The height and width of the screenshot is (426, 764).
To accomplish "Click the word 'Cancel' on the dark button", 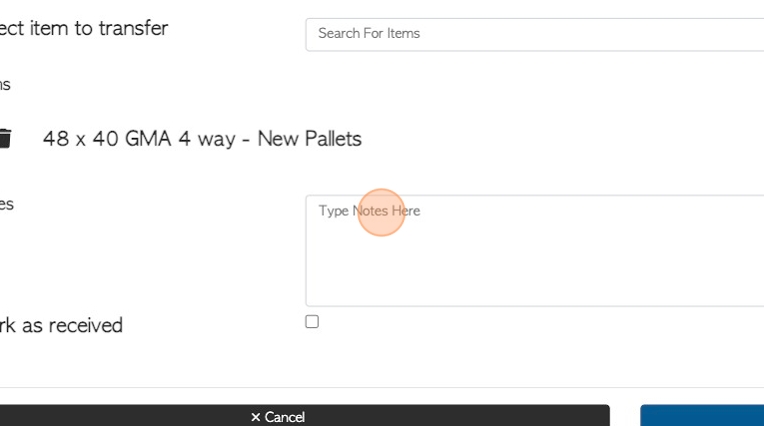I will pos(285,417).
